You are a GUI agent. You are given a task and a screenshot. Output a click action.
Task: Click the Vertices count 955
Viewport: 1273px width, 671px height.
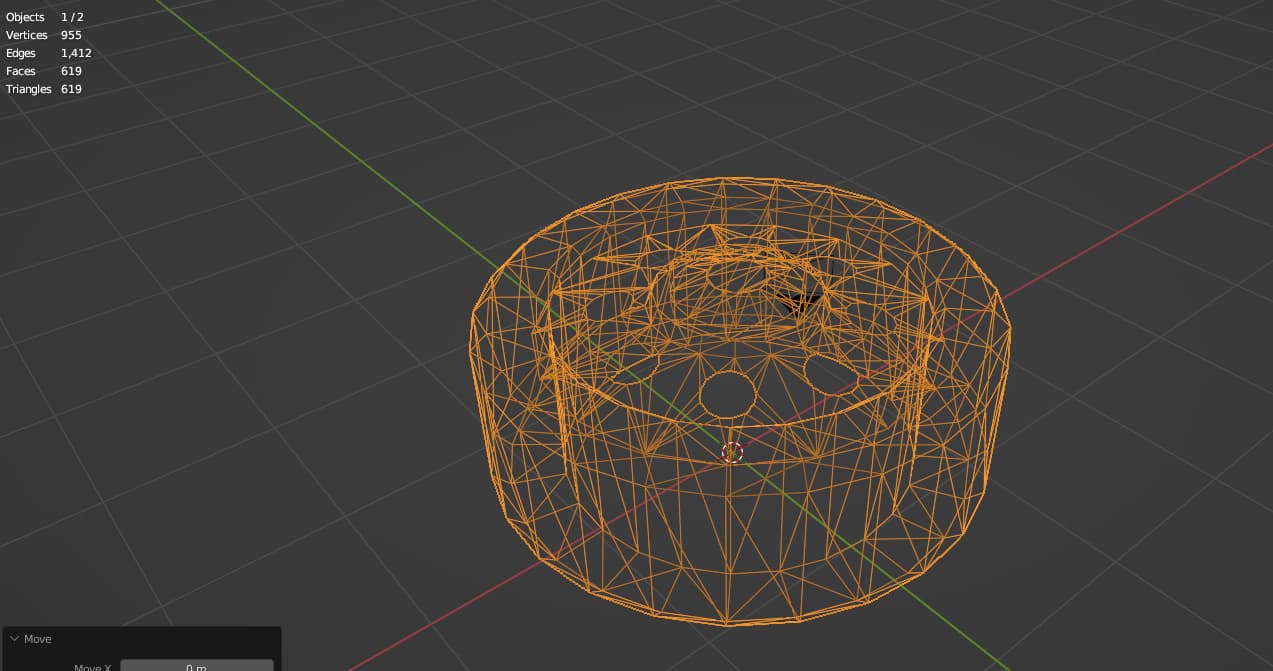click(x=70, y=35)
